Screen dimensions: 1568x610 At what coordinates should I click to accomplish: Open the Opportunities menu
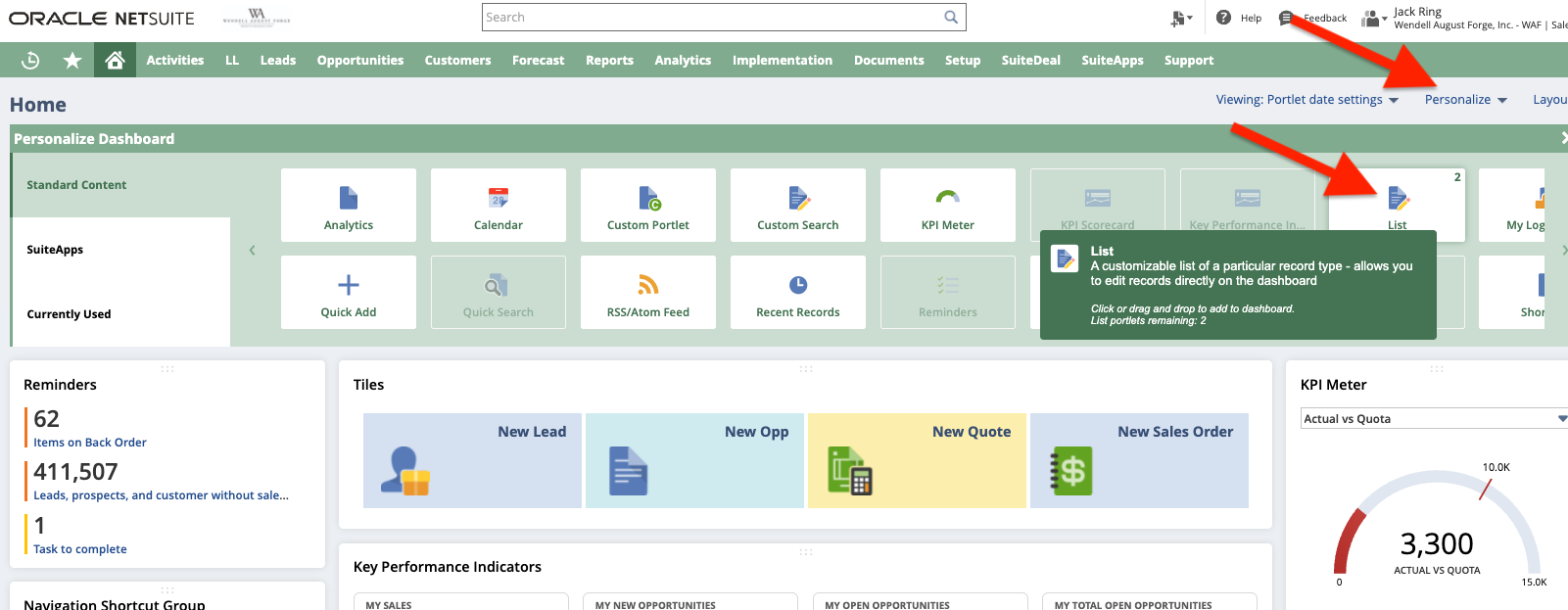(360, 60)
